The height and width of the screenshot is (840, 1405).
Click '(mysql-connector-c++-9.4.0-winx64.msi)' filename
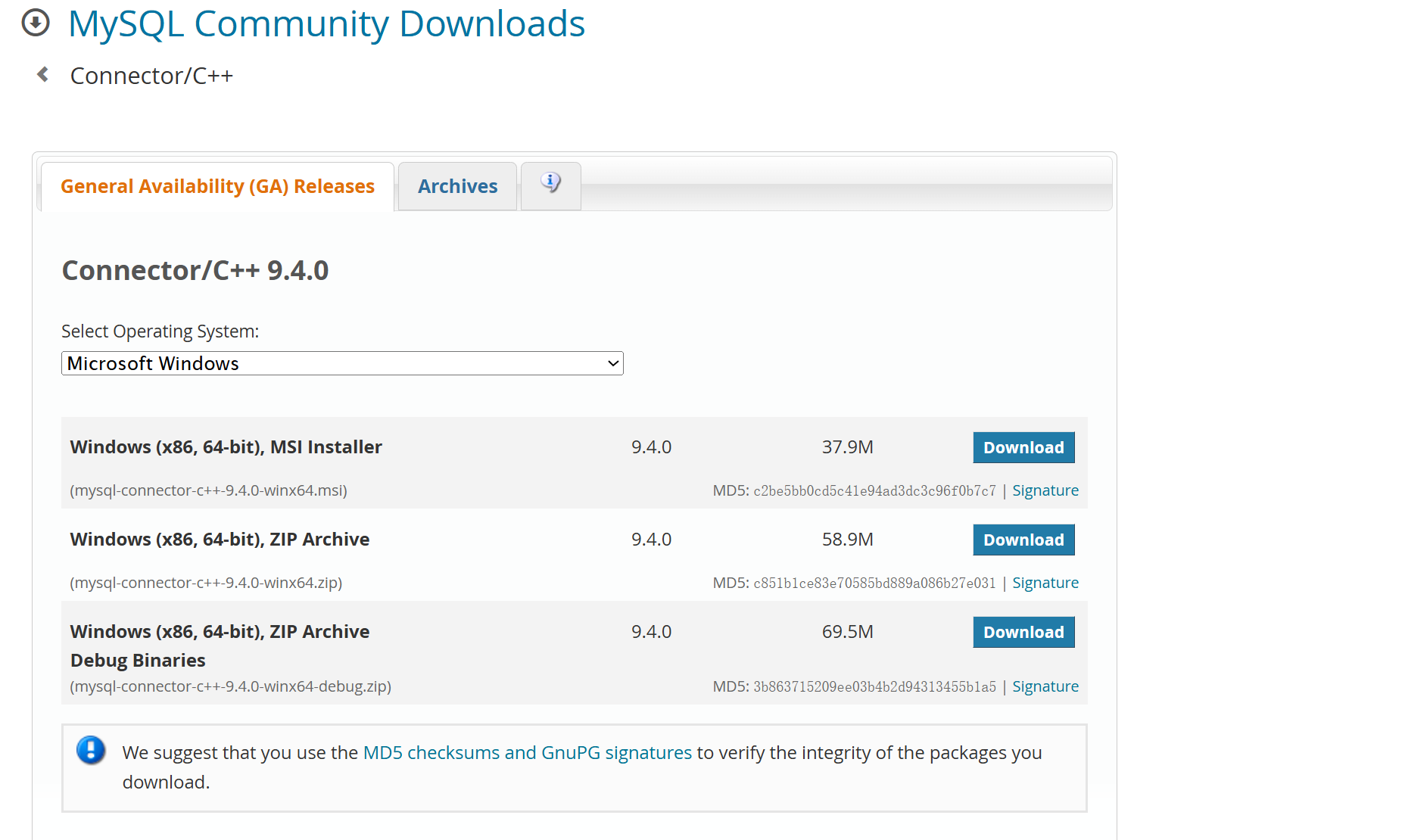pos(208,490)
